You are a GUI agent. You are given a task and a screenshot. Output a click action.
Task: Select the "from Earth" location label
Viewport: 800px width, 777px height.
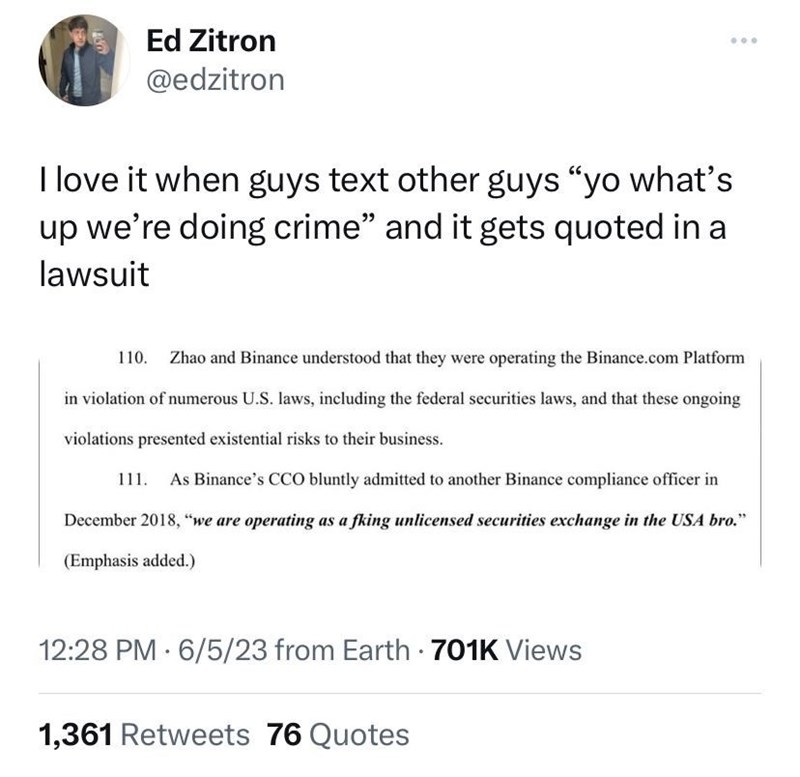(340, 651)
